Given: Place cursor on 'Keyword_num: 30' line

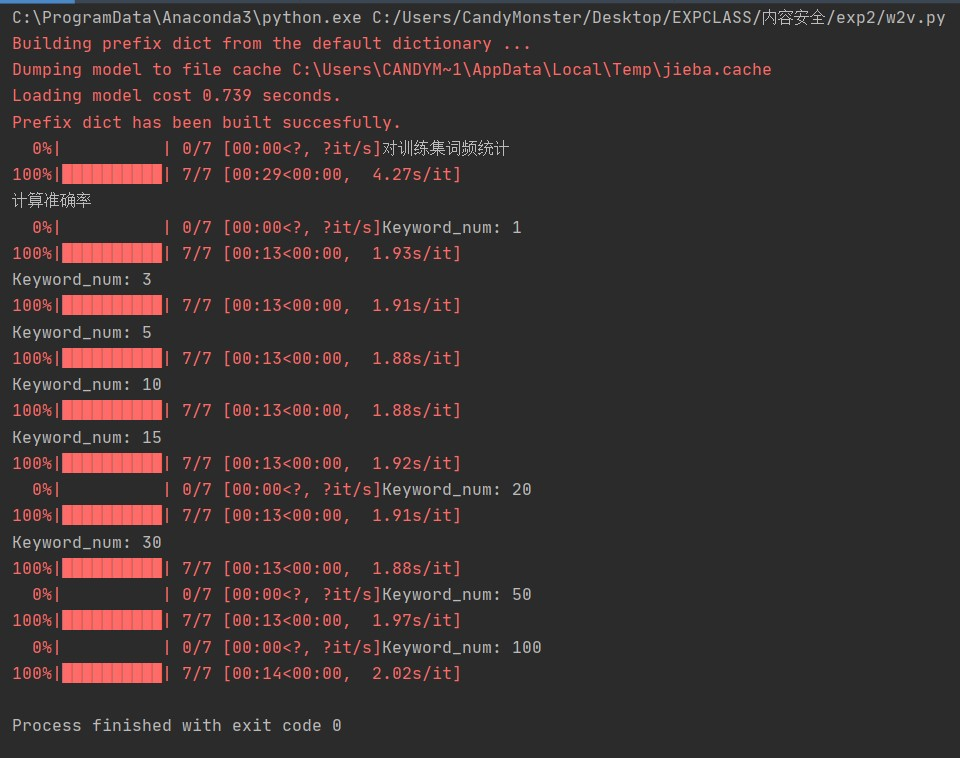Looking at the screenshot, I should (87, 542).
